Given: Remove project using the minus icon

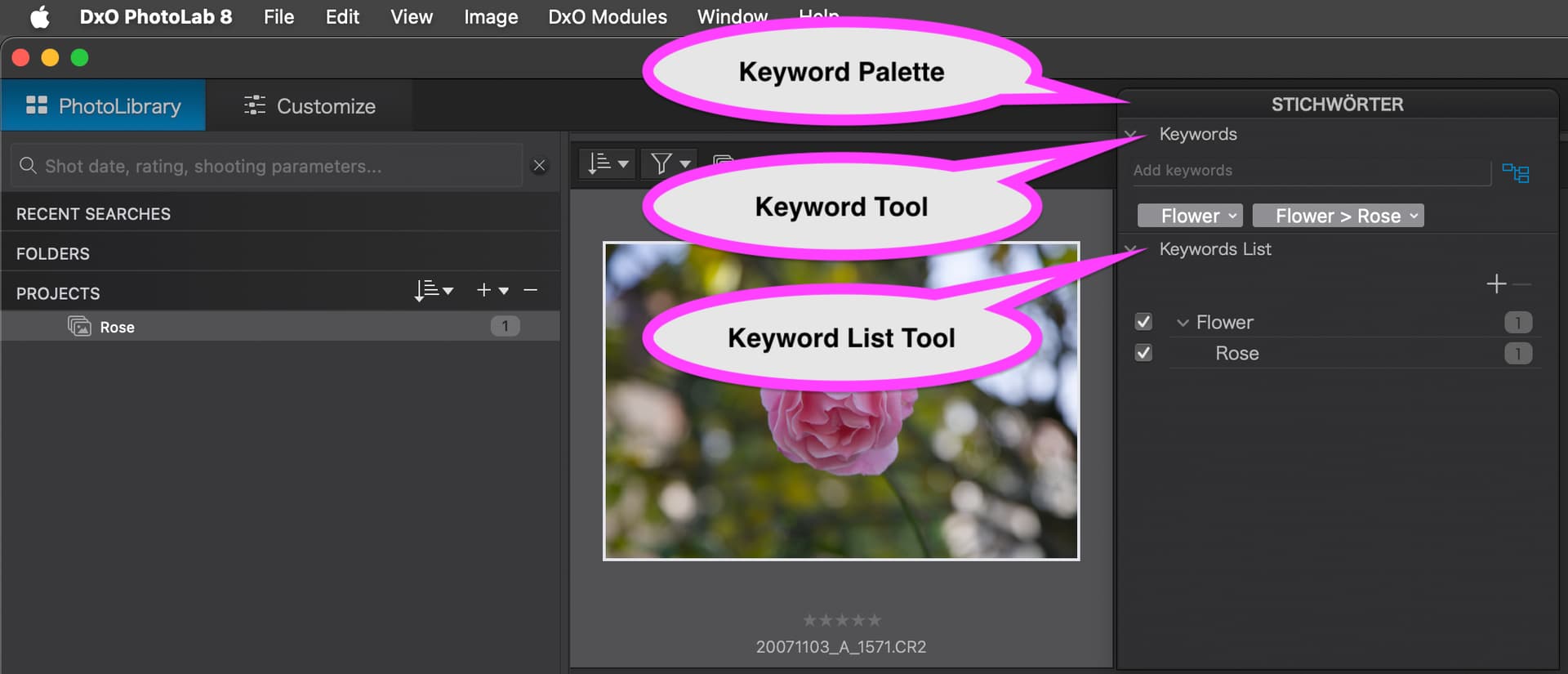Looking at the screenshot, I should click(531, 291).
